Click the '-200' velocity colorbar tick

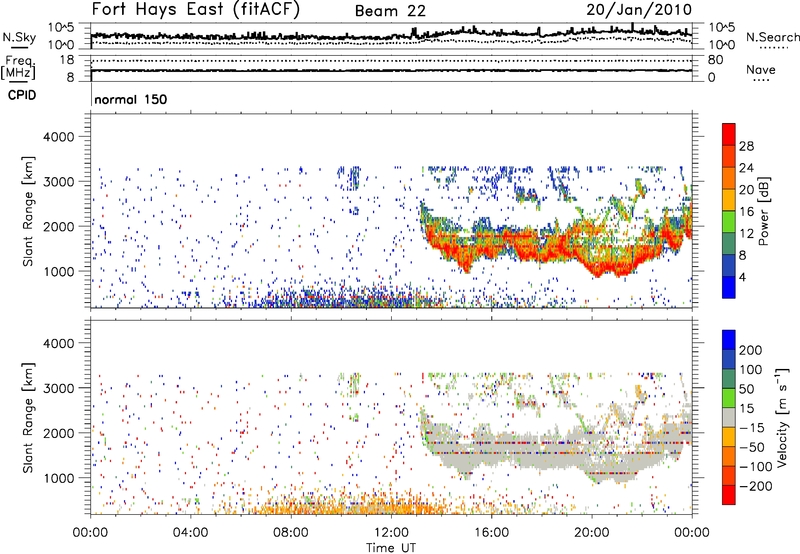(756, 486)
